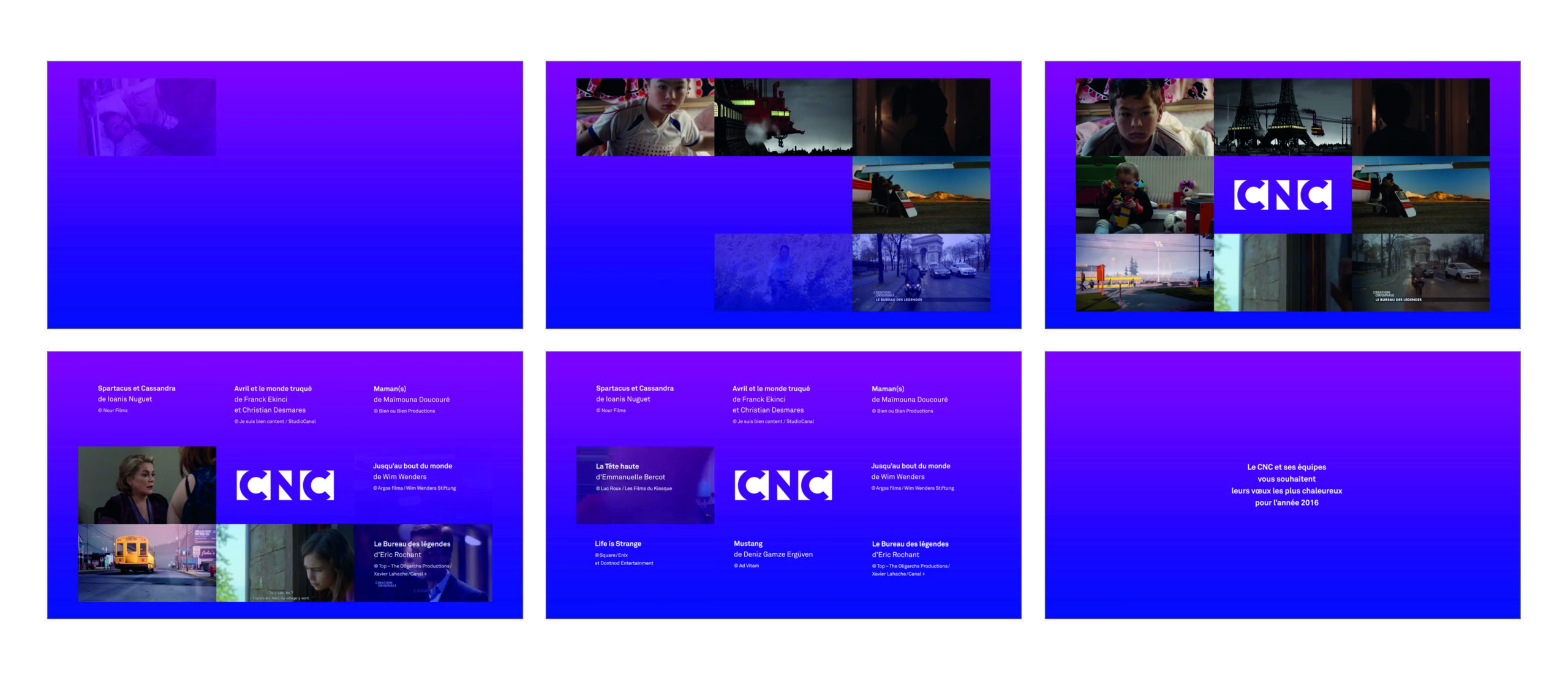Click the faded figure in flowers thumbnail
This screenshot has width=1568, height=693.
(783, 272)
